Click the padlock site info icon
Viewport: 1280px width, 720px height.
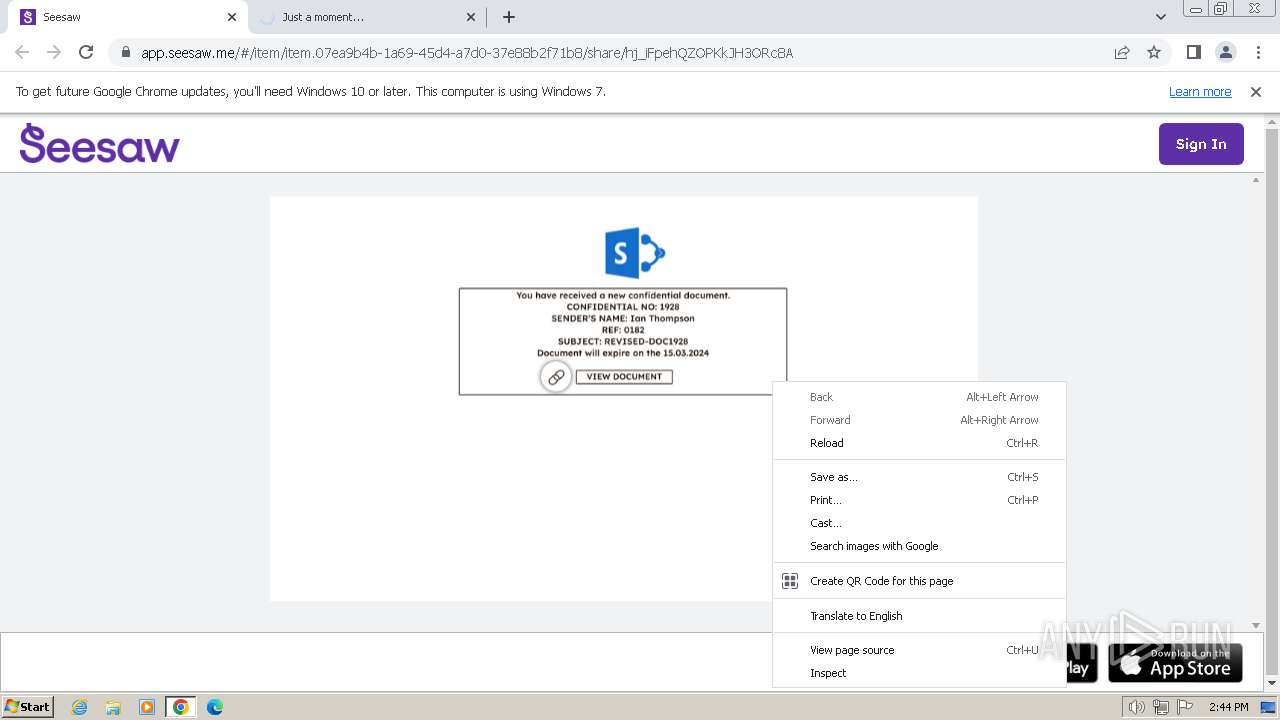tap(125, 53)
